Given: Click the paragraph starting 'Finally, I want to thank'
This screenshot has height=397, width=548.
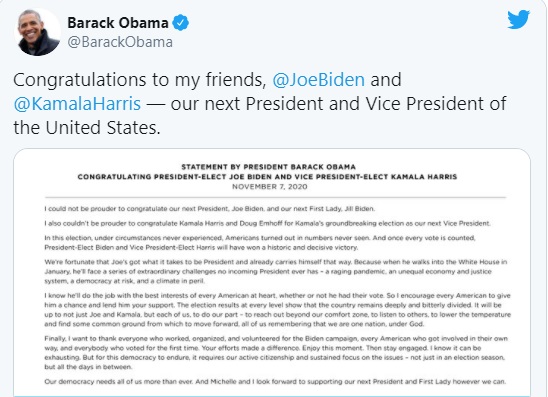Looking at the screenshot, I should (x=276, y=353).
